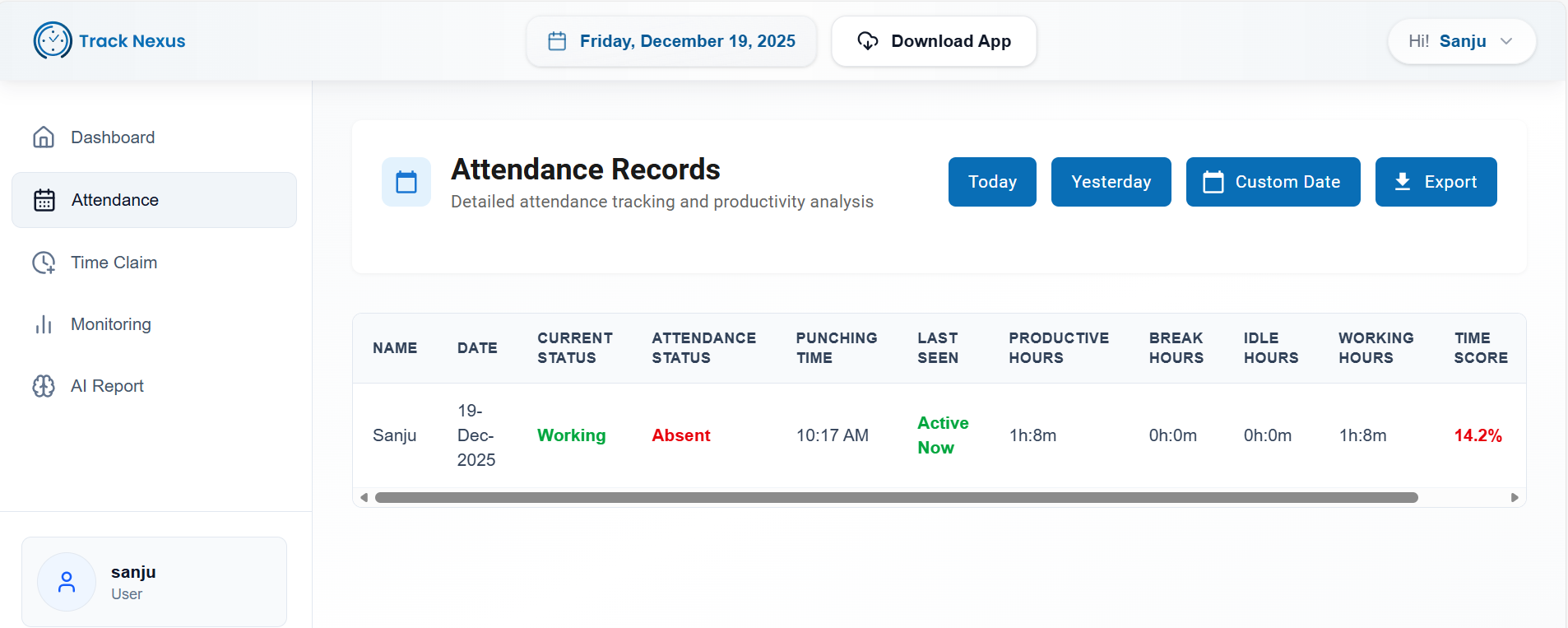Click the table's right scroll arrow
This screenshot has width=1568, height=628.
[1515, 497]
